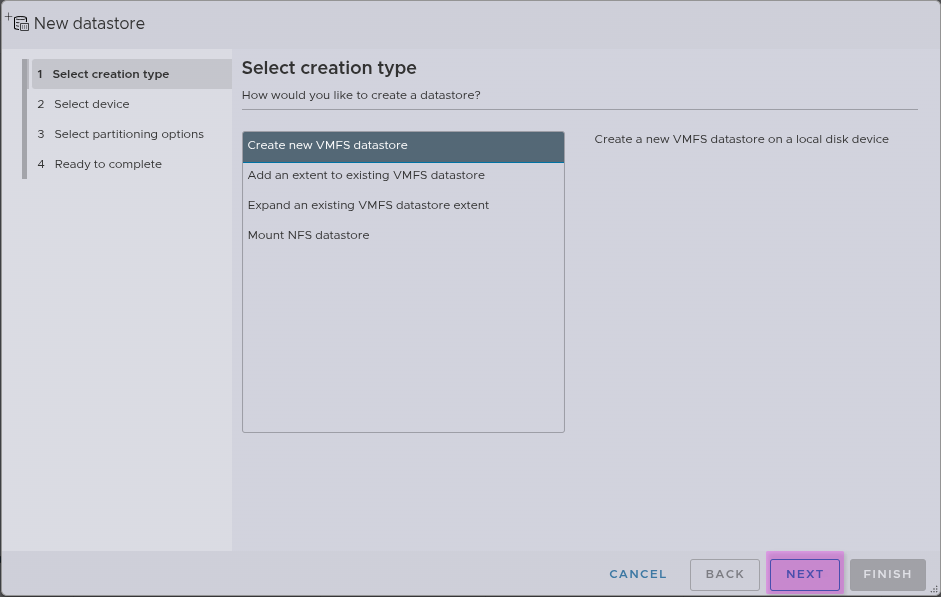The image size is (941, 597).
Task: Click the Finish button
Action: (887, 574)
